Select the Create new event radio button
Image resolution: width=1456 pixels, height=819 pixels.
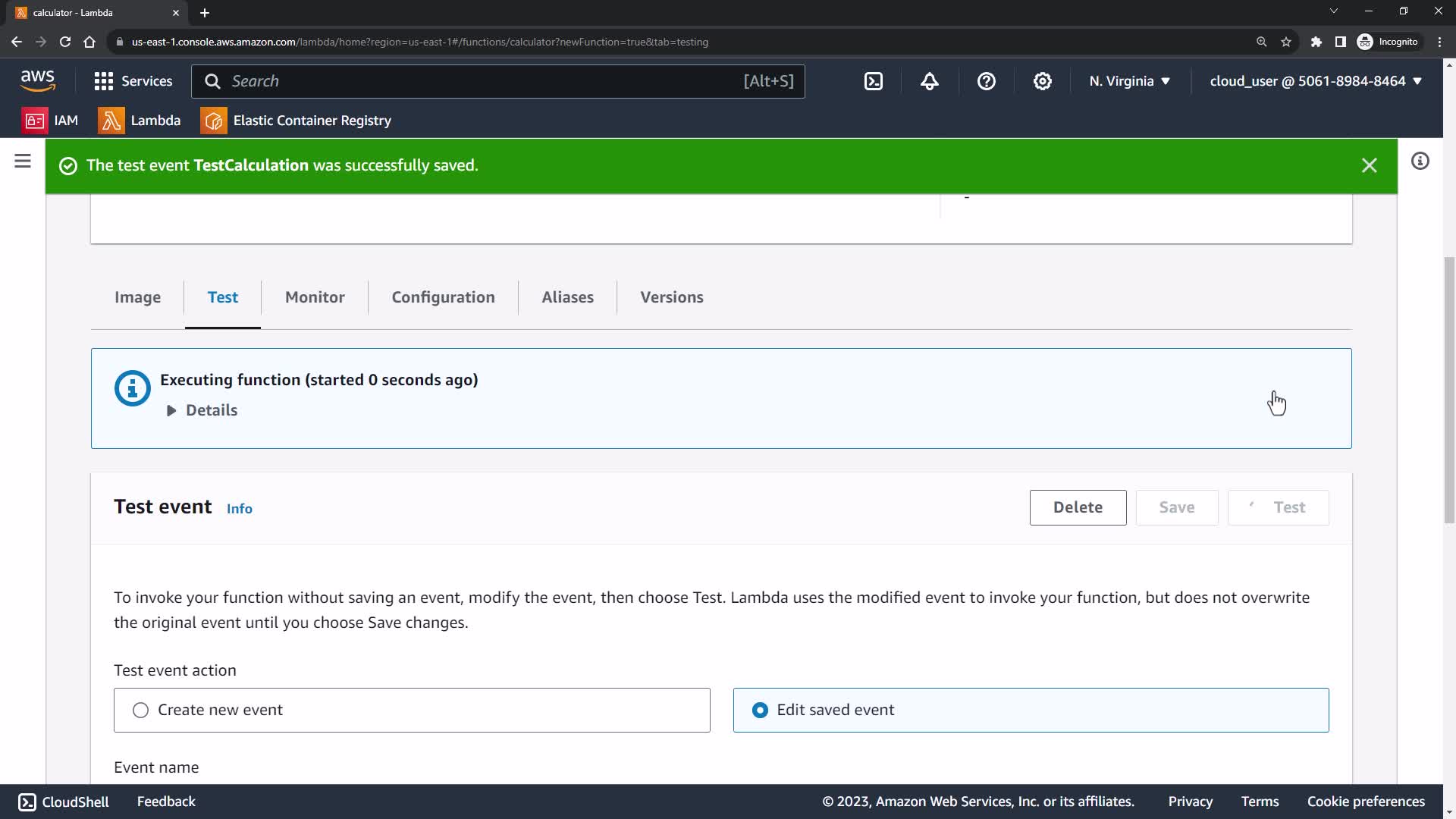point(140,710)
